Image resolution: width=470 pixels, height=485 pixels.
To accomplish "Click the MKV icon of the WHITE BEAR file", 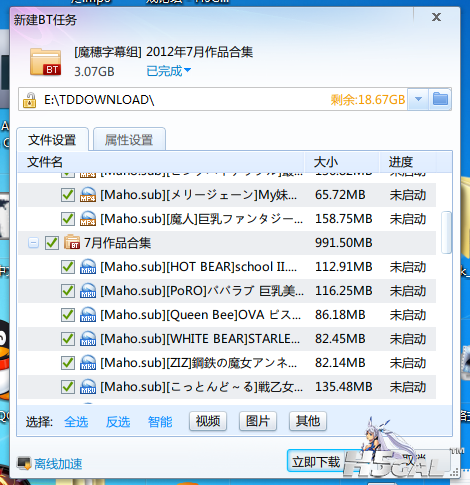I will 88,339.
